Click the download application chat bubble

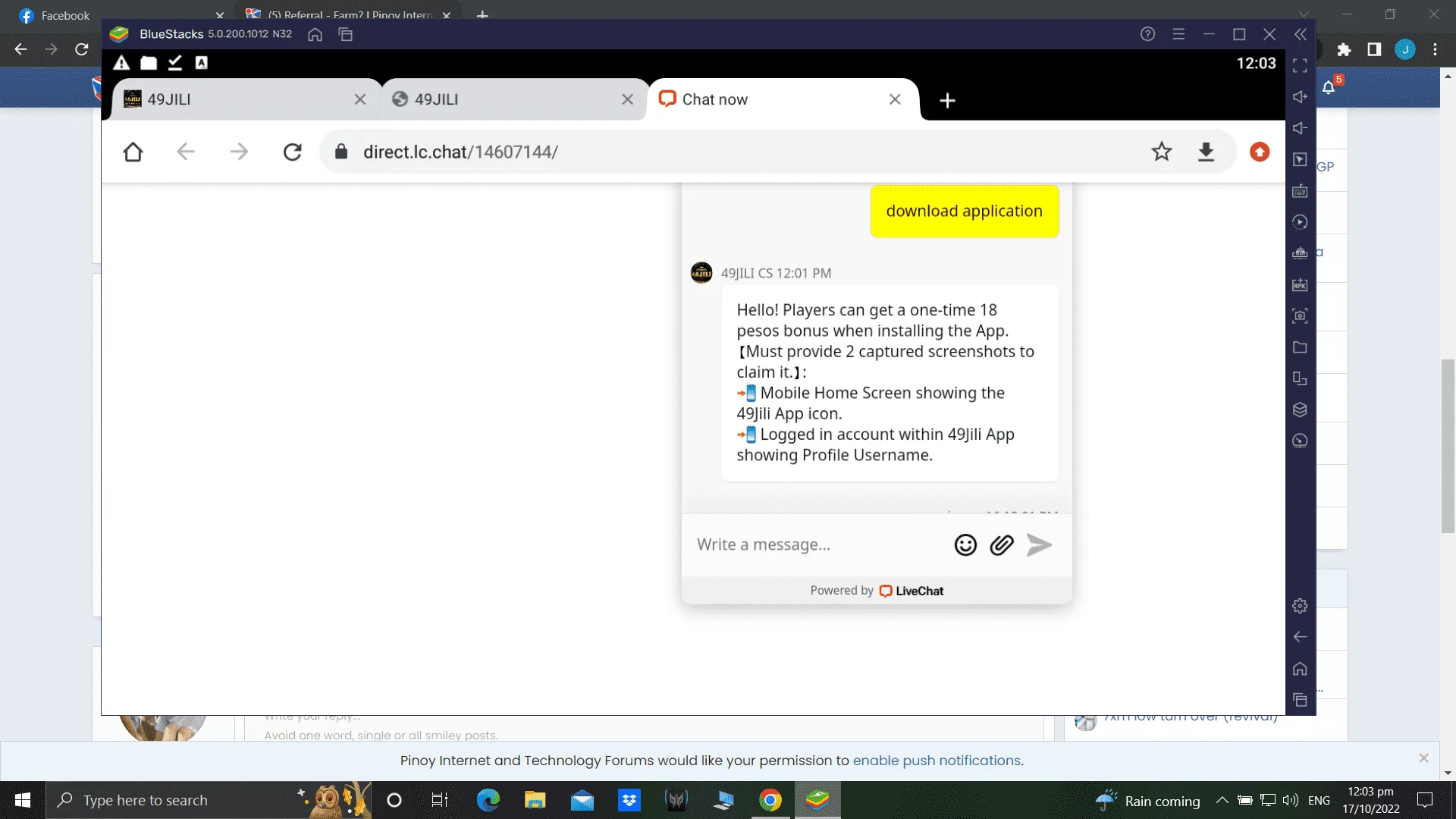click(x=965, y=211)
